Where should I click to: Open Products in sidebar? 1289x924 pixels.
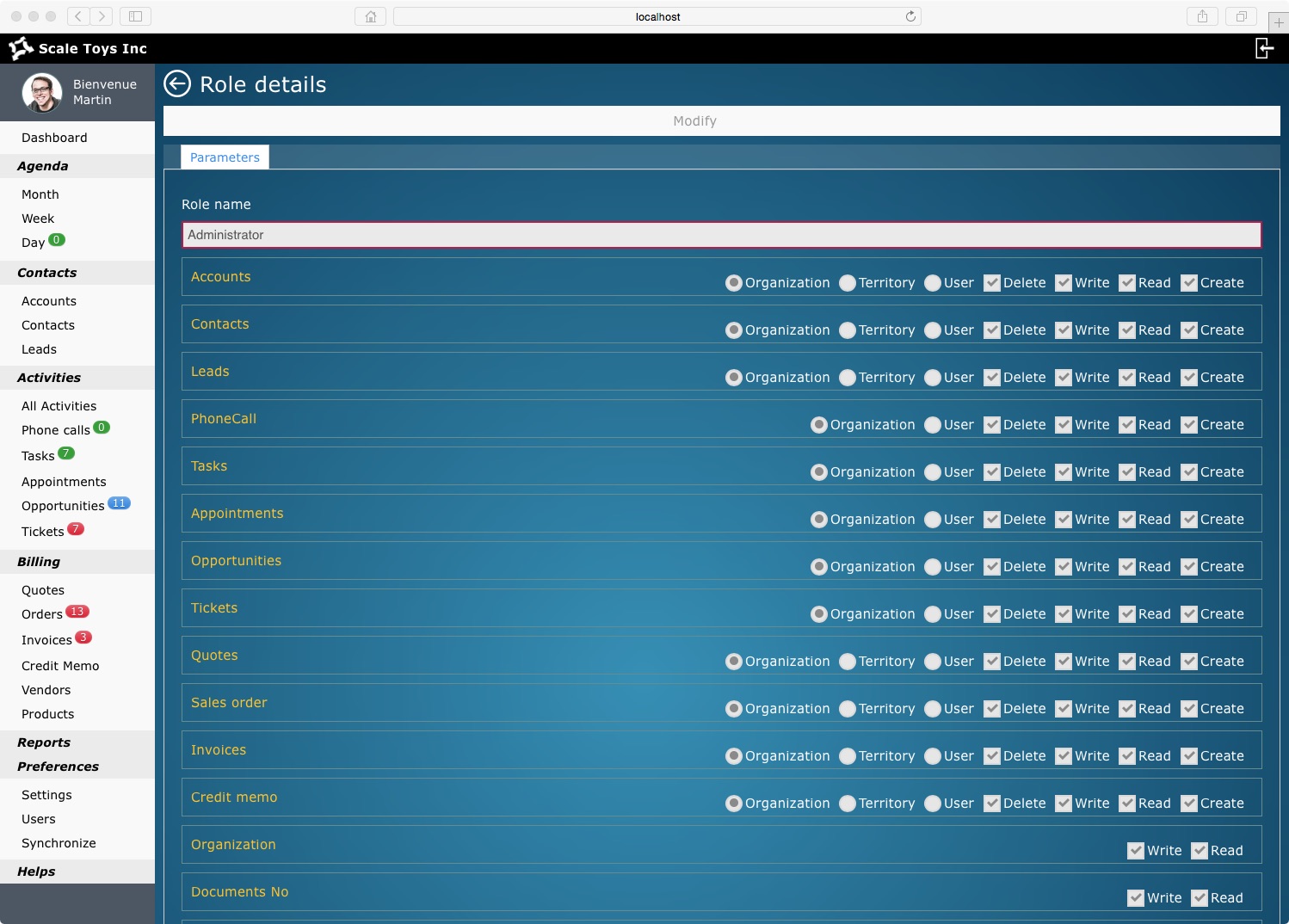click(47, 714)
